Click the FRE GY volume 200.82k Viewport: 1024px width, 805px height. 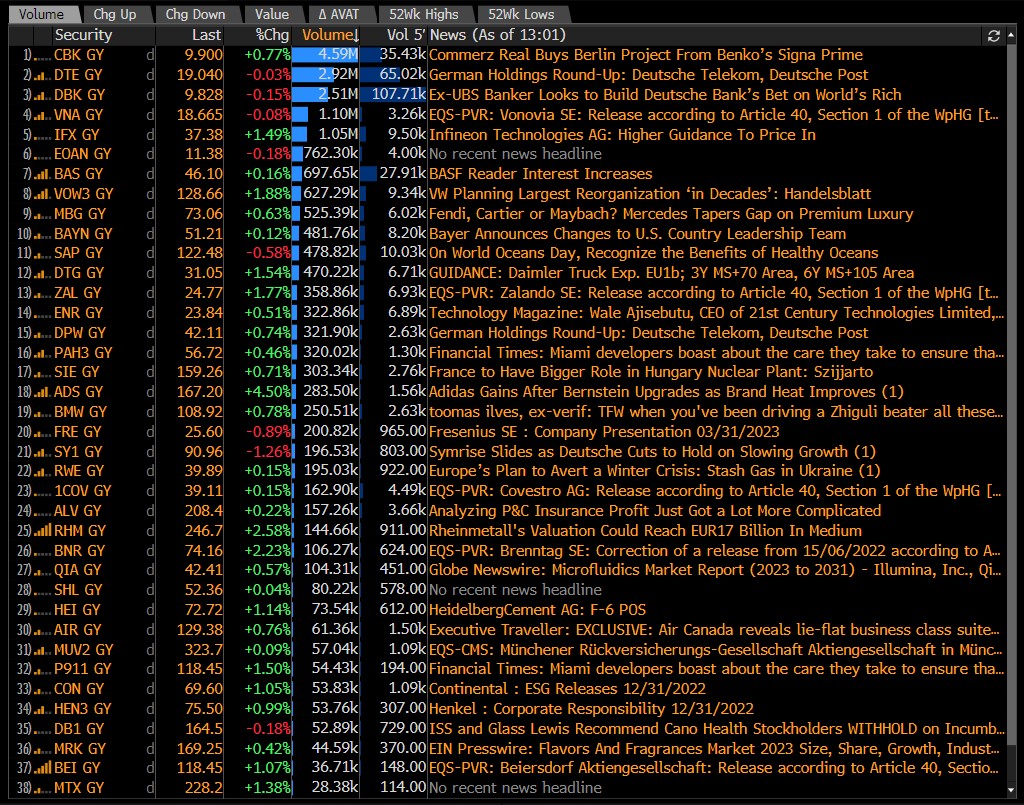(x=330, y=432)
